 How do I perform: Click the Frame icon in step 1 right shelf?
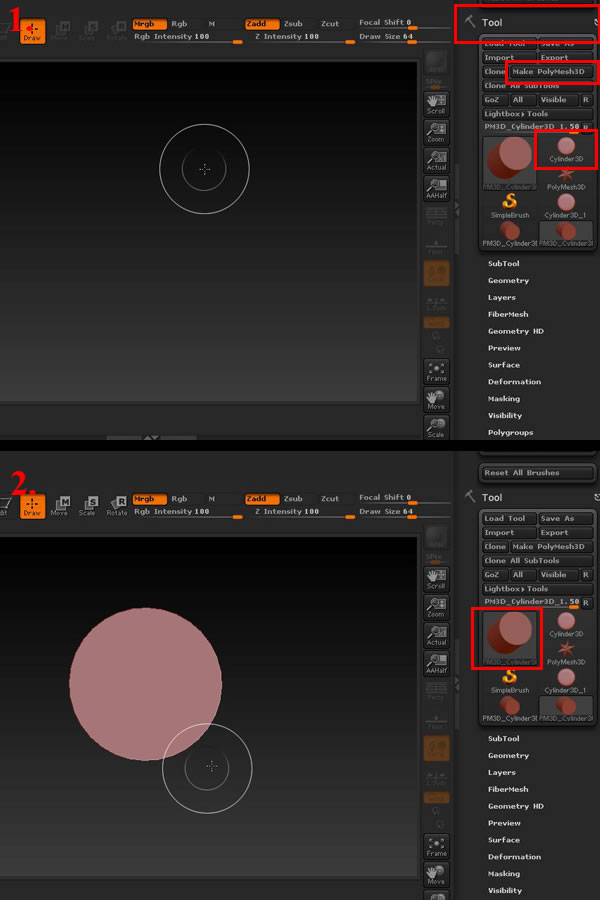(x=436, y=372)
